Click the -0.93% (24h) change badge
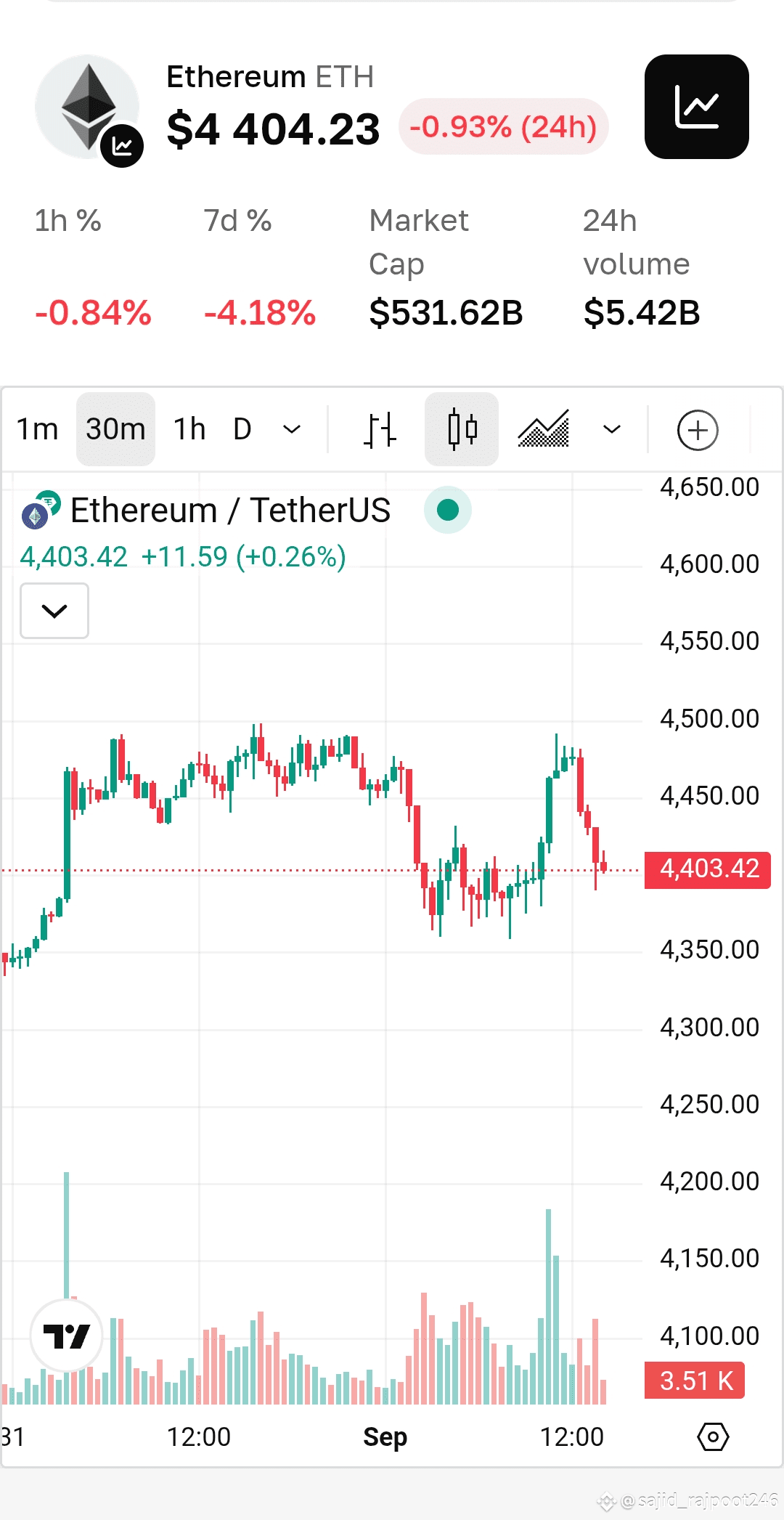This screenshot has height=1520, width=784. [503, 127]
